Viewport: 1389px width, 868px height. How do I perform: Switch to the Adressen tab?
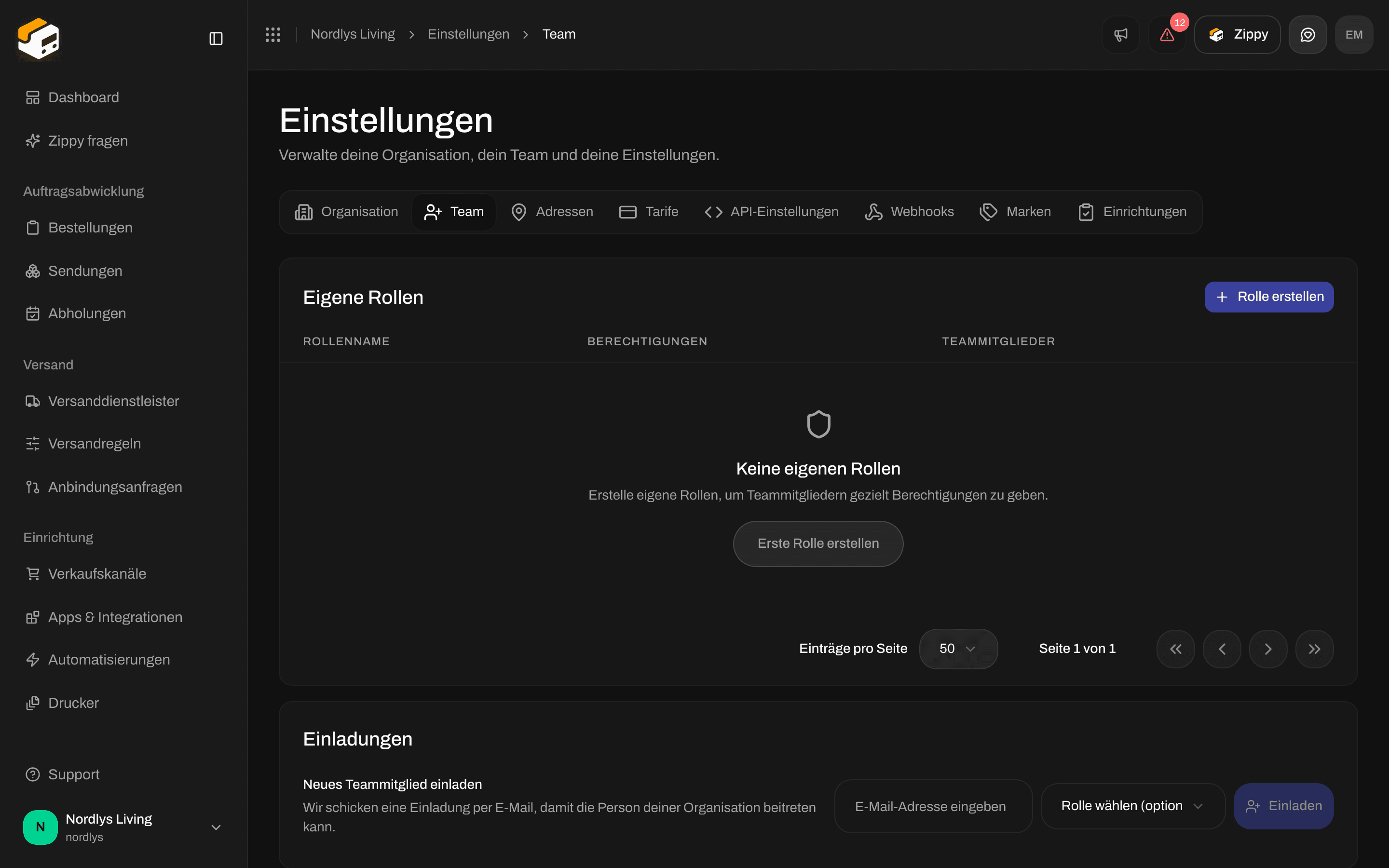pyautogui.click(x=552, y=212)
